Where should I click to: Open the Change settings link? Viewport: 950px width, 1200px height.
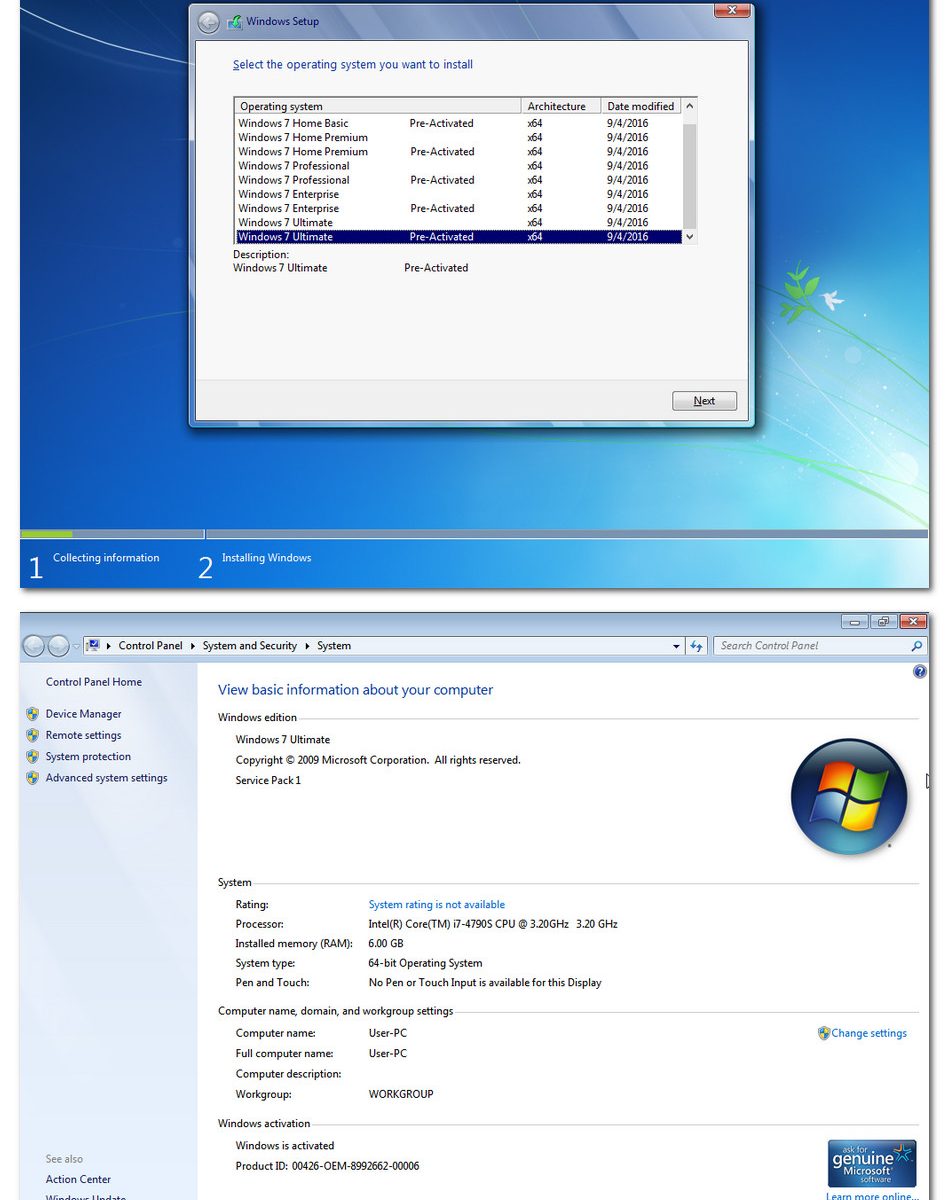click(869, 1033)
